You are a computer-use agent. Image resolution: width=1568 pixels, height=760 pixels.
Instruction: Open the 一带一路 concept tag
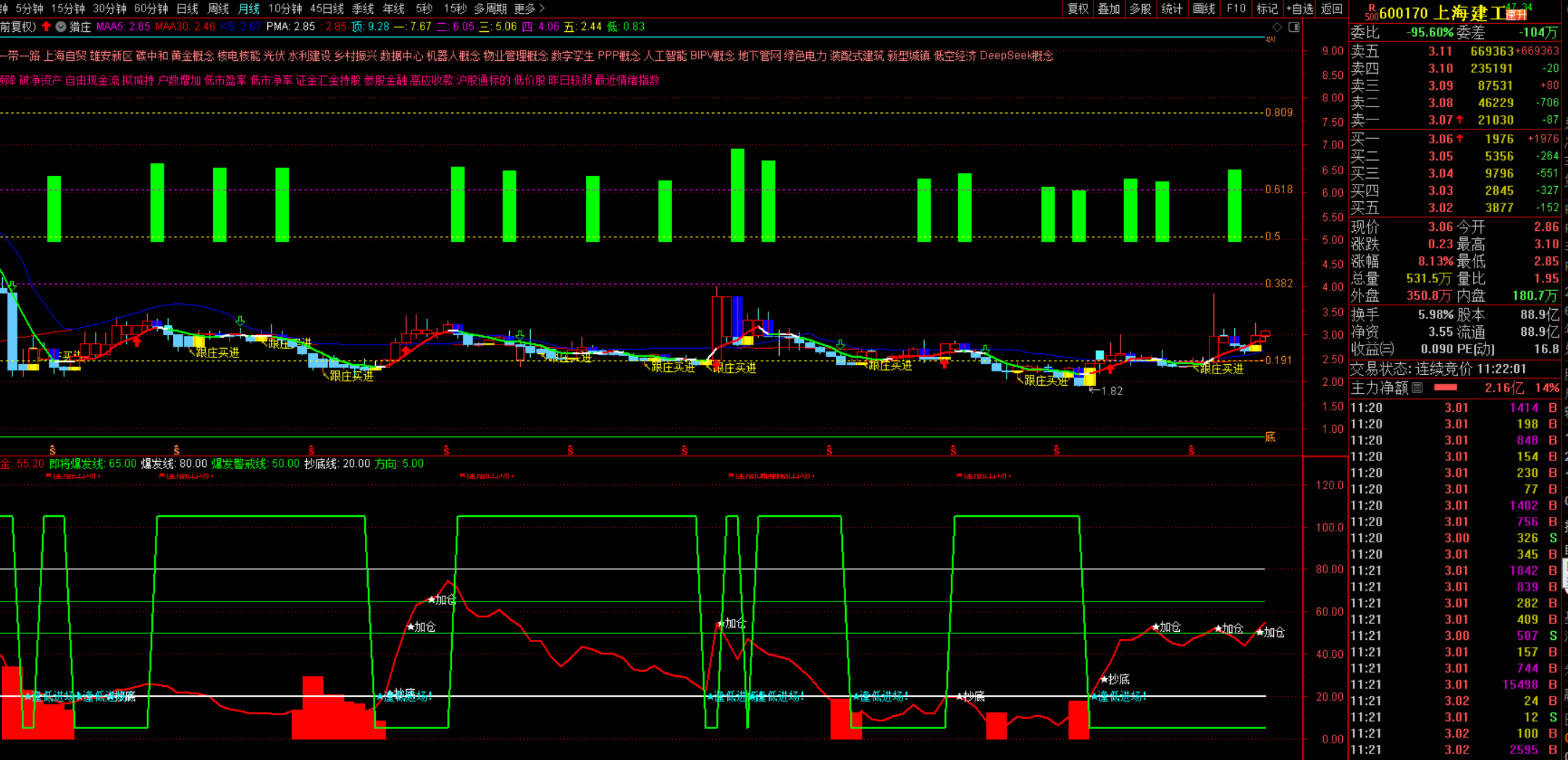coord(20,56)
